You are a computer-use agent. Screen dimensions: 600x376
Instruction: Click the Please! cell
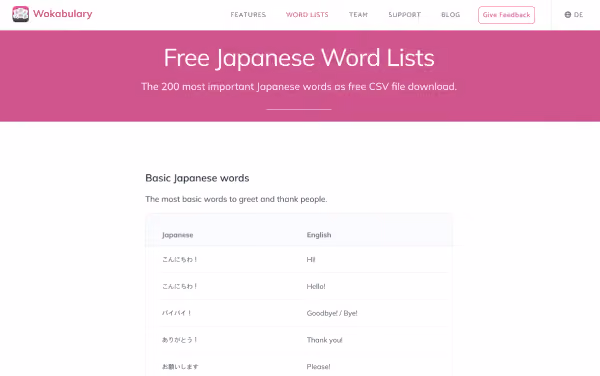tap(318, 366)
